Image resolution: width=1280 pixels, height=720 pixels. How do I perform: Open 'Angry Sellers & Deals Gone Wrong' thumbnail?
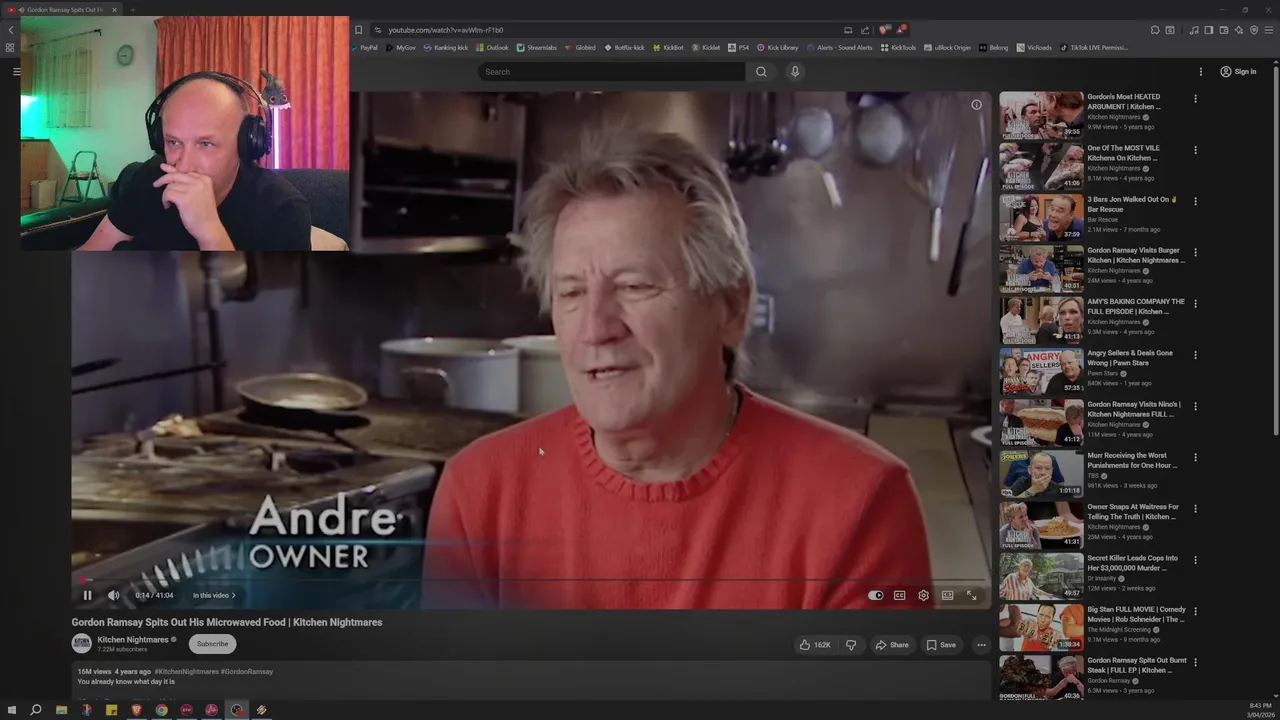coord(1041,371)
